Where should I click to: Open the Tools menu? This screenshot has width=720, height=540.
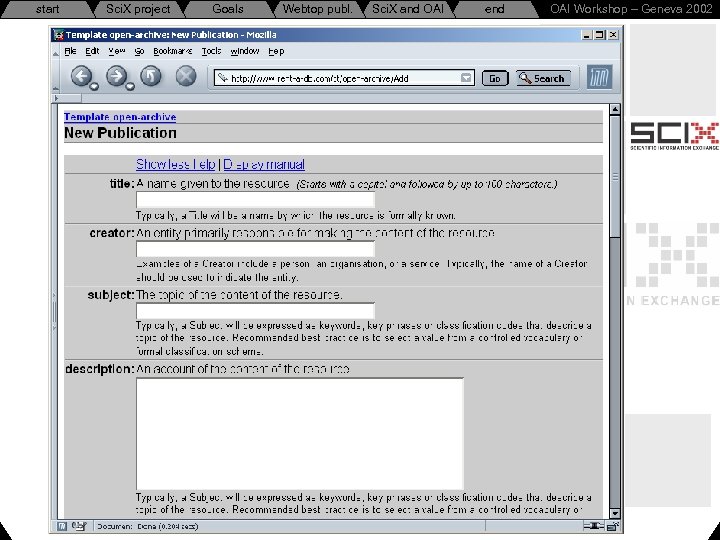pos(211,51)
